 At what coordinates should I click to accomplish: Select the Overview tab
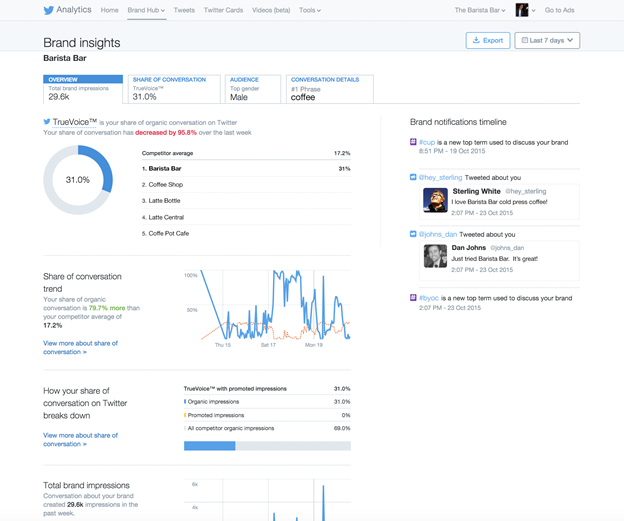pos(83,89)
